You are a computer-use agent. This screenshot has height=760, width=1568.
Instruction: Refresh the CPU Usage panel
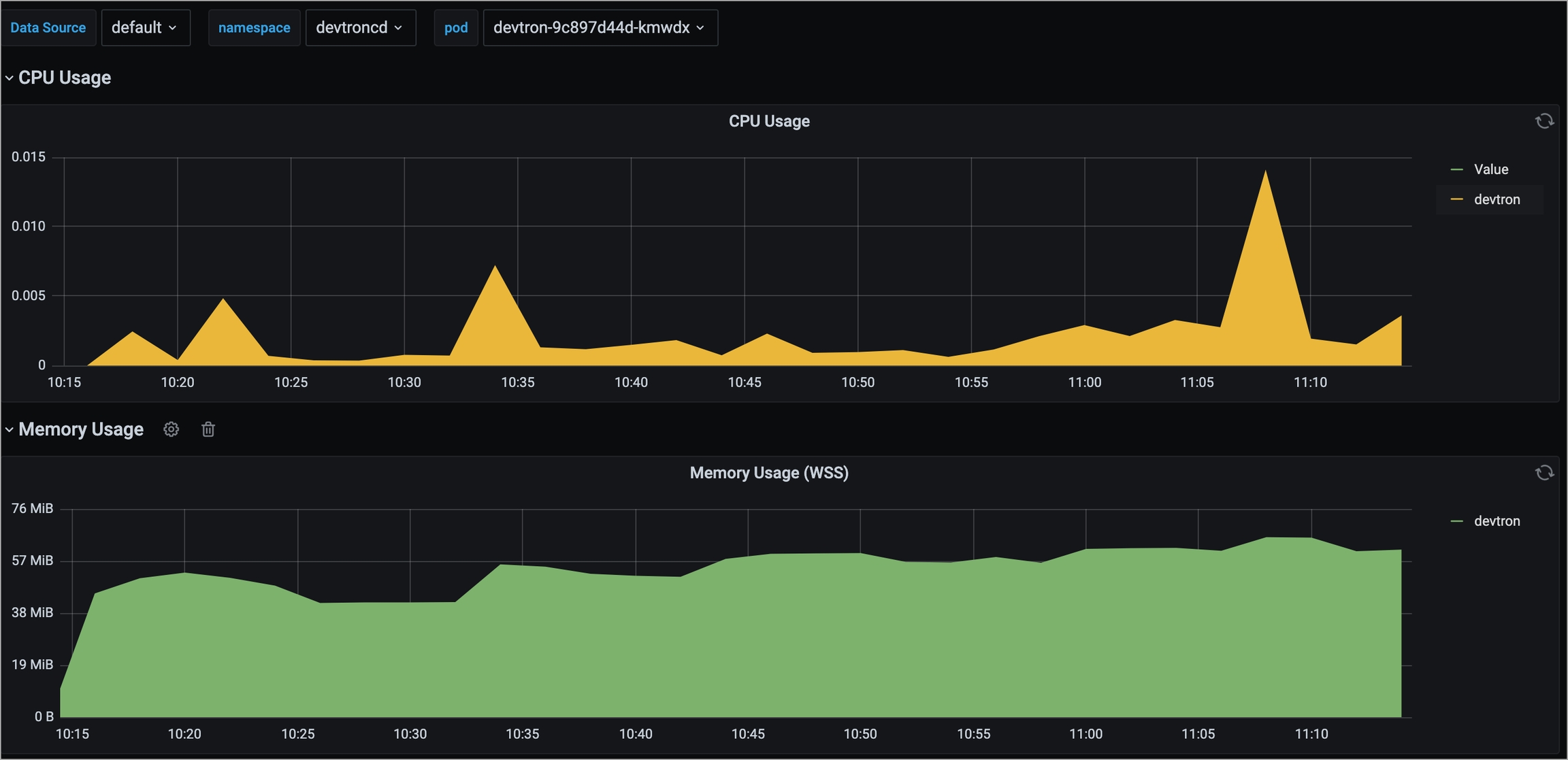click(x=1544, y=121)
